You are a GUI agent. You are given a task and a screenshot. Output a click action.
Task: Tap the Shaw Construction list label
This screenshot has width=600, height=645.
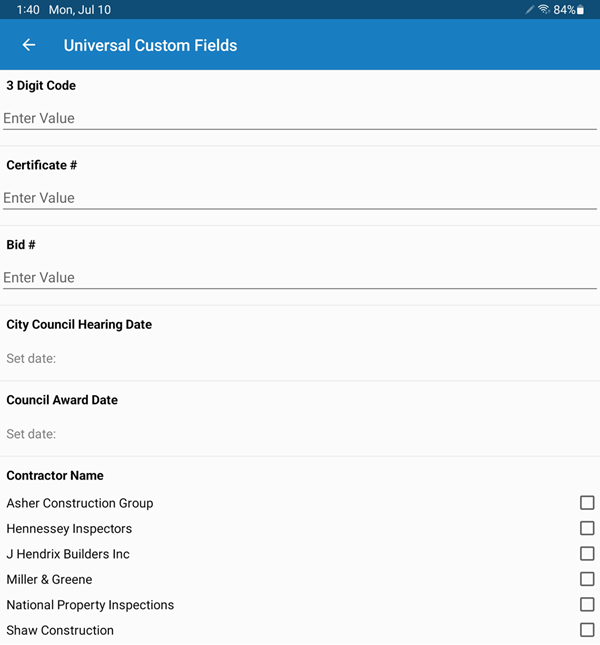tap(60, 630)
